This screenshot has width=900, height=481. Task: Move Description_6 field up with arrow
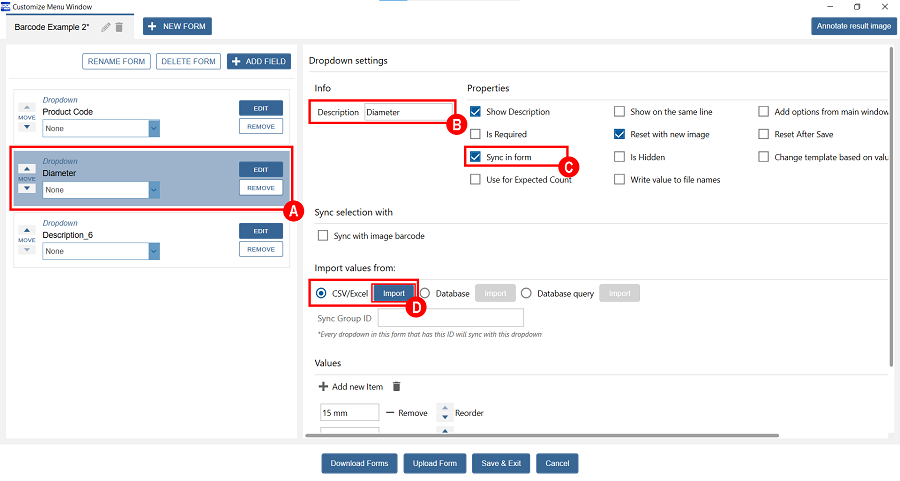[x=28, y=231]
